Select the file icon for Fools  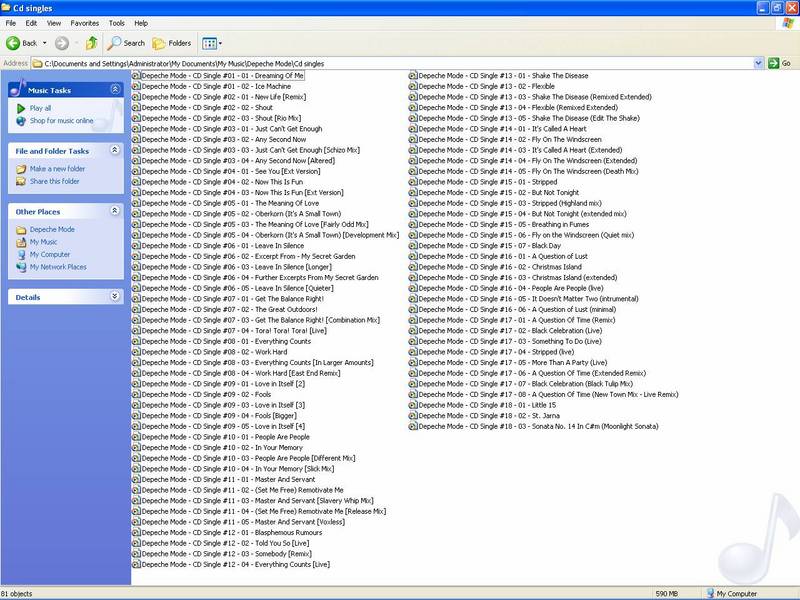(x=136, y=394)
